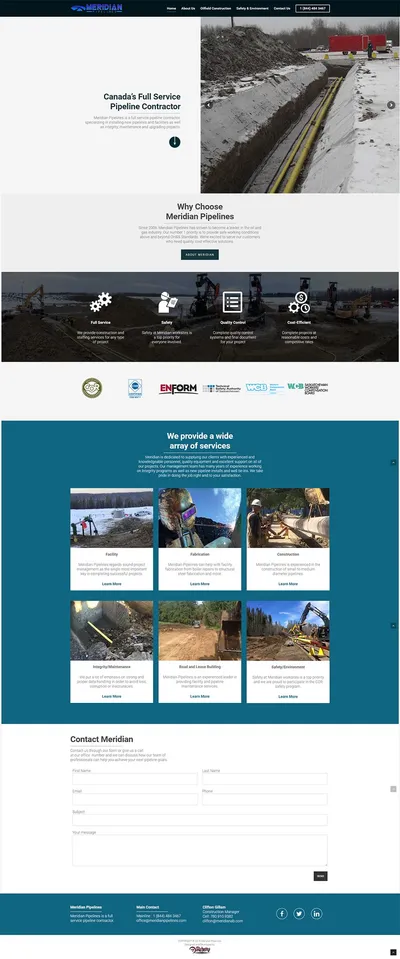The width and height of the screenshot is (400, 959).
Task: Open the About Us menu item
Action: click(x=188, y=9)
